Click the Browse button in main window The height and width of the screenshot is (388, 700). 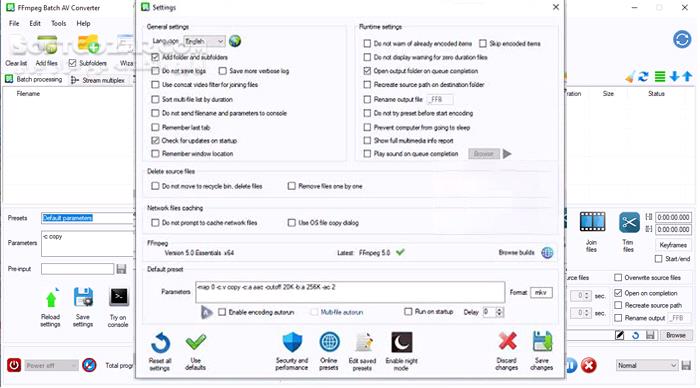(676, 335)
